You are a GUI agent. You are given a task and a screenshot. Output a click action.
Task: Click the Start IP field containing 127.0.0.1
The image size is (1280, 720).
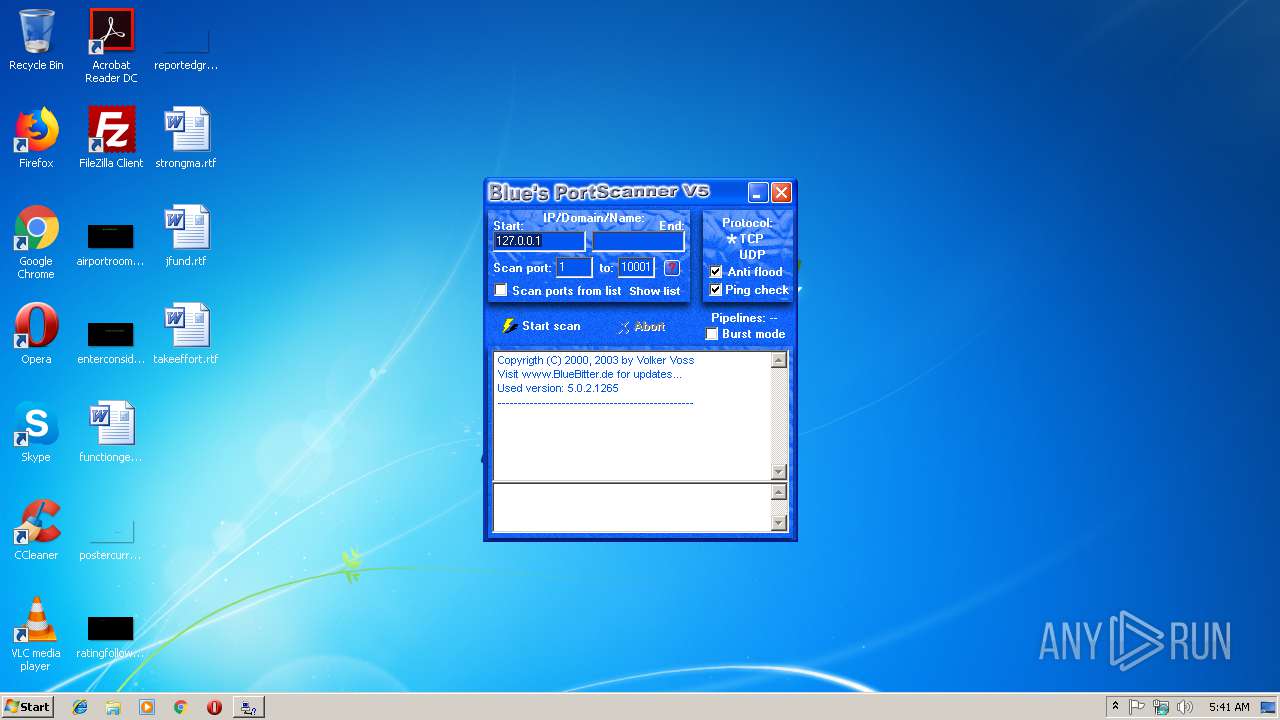(538, 241)
